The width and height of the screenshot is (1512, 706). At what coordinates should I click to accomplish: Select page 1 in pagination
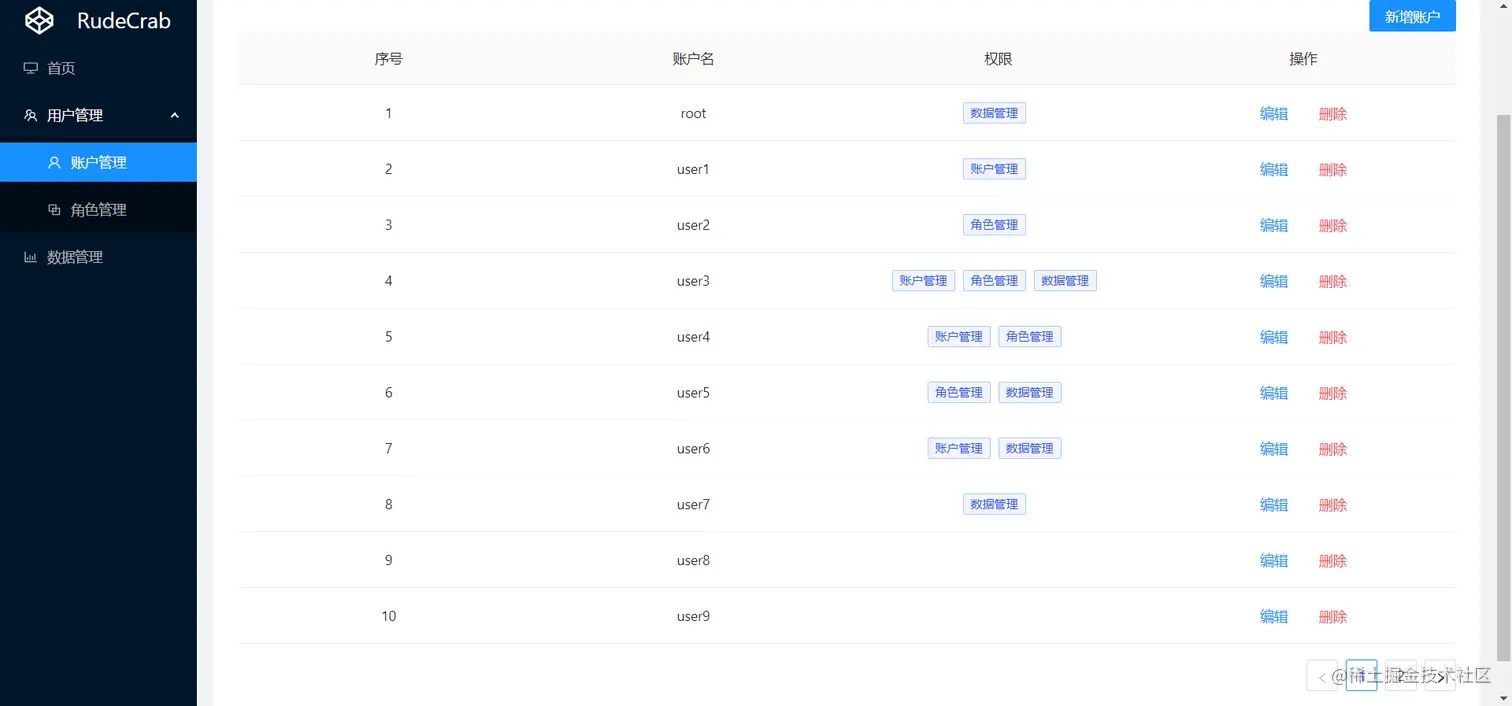click(1361, 675)
